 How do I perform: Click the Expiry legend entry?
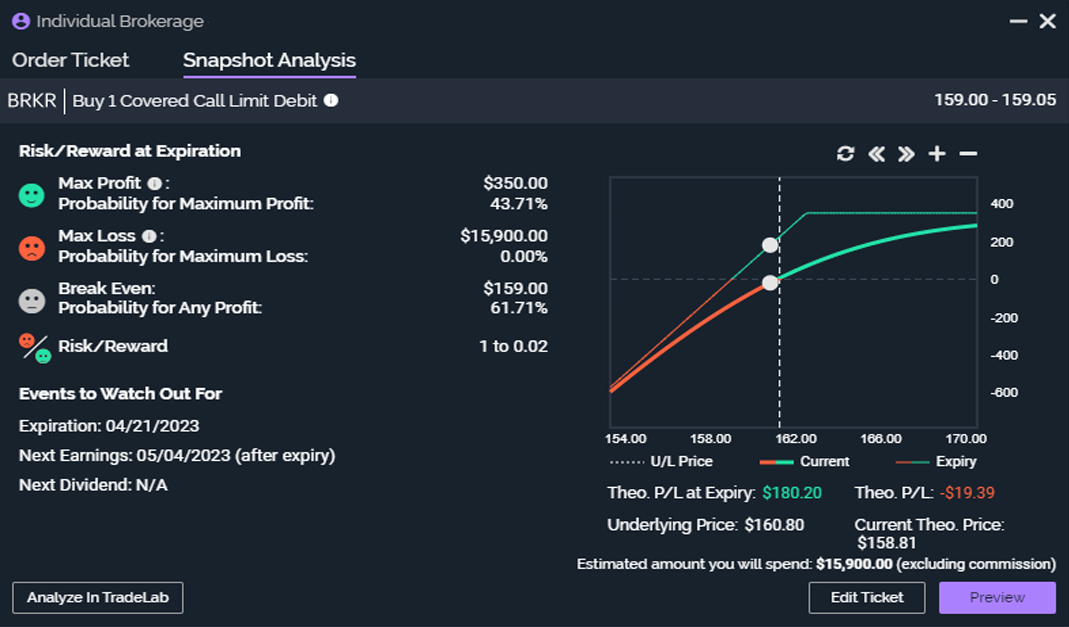[x=936, y=462]
